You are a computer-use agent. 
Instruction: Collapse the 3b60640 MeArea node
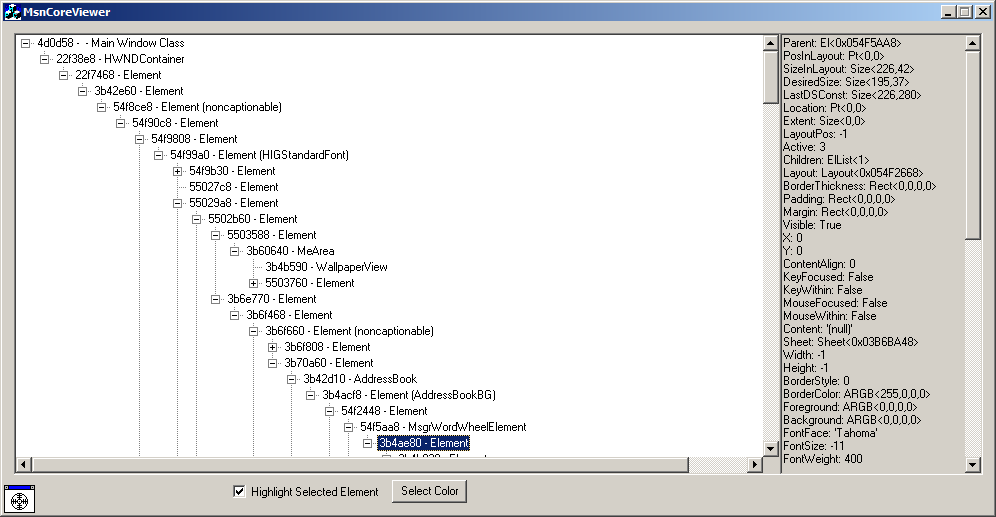[x=235, y=251]
